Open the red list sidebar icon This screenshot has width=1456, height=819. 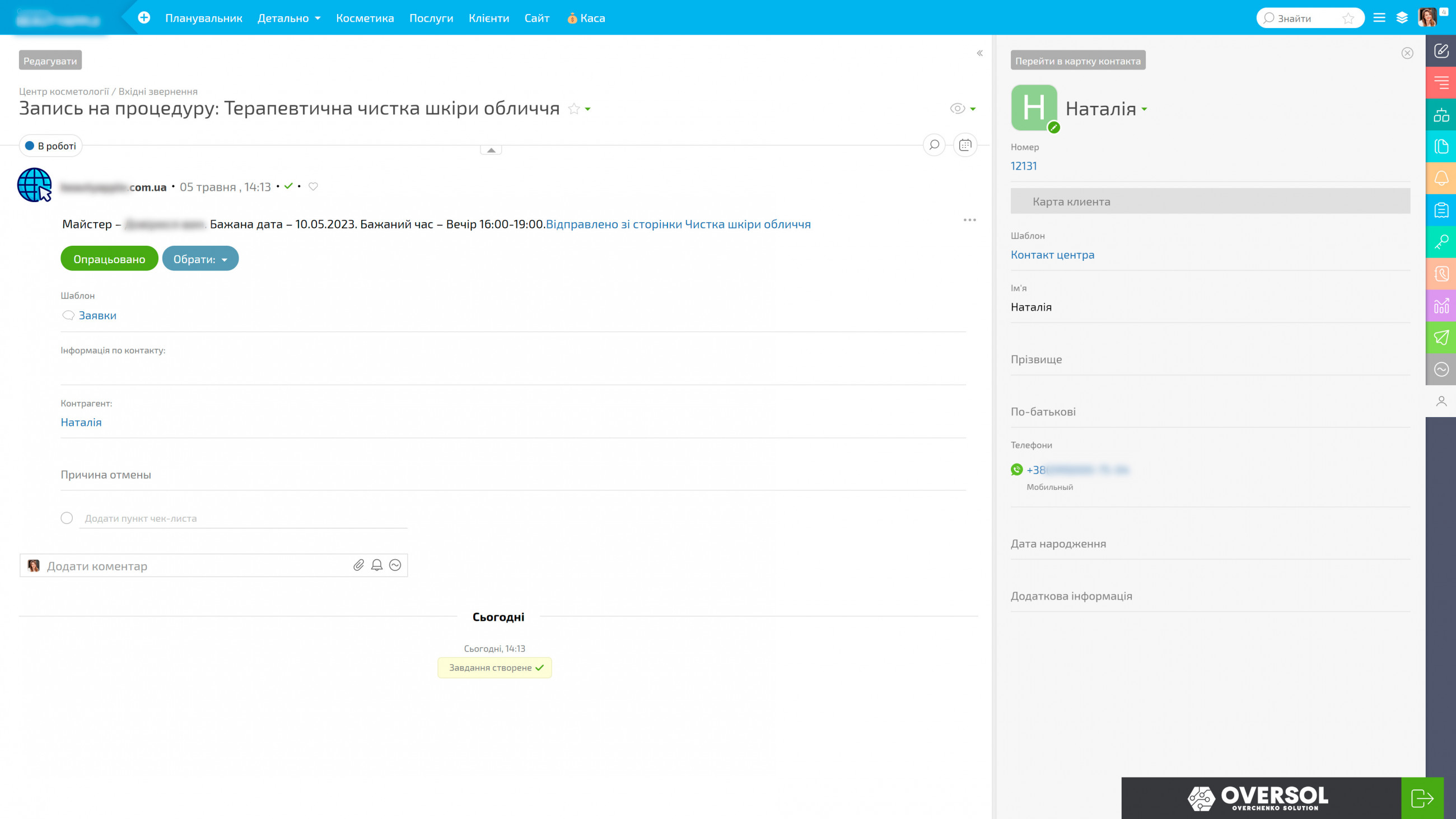[x=1441, y=82]
